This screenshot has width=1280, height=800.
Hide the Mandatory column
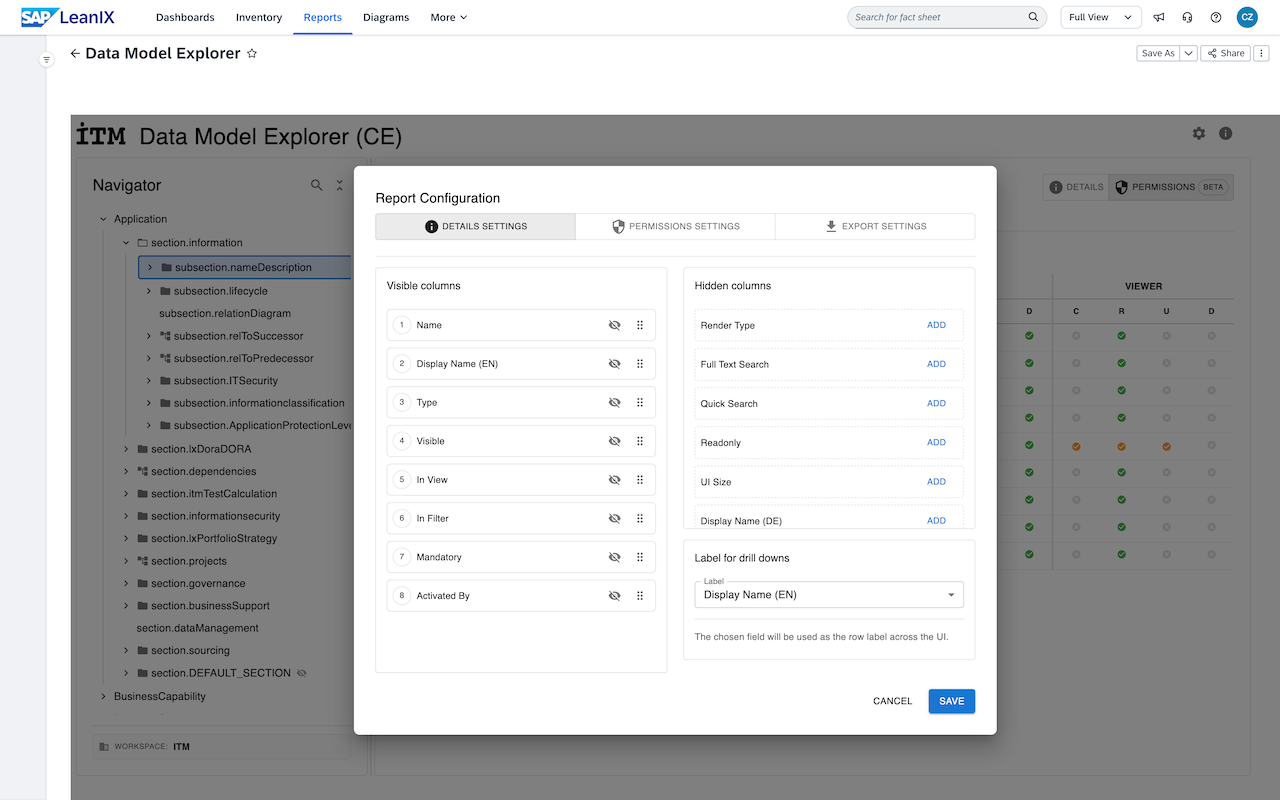(x=615, y=557)
